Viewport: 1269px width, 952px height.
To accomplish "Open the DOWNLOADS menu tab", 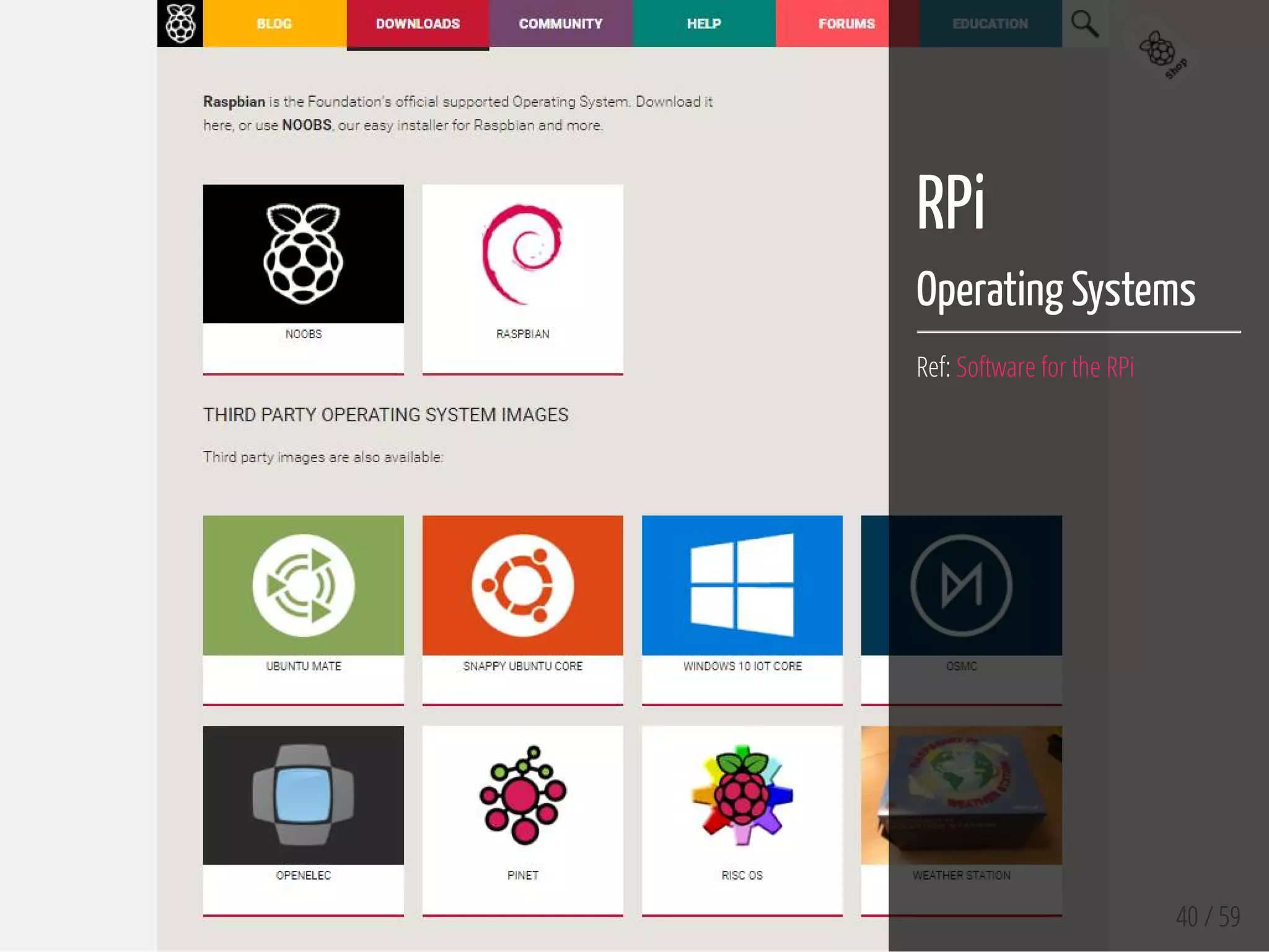I will [418, 24].
